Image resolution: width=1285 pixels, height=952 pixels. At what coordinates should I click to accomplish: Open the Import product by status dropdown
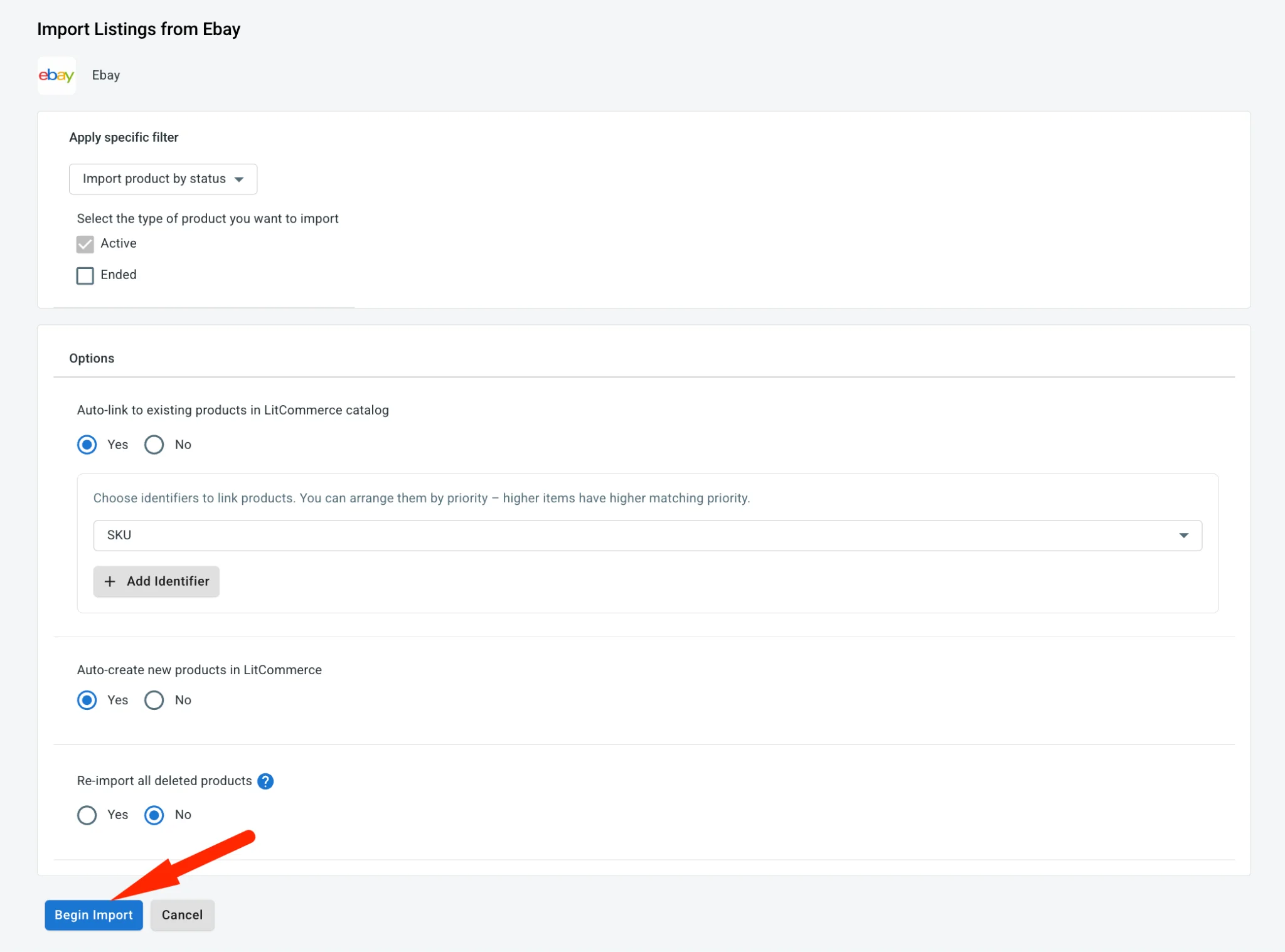[163, 179]
